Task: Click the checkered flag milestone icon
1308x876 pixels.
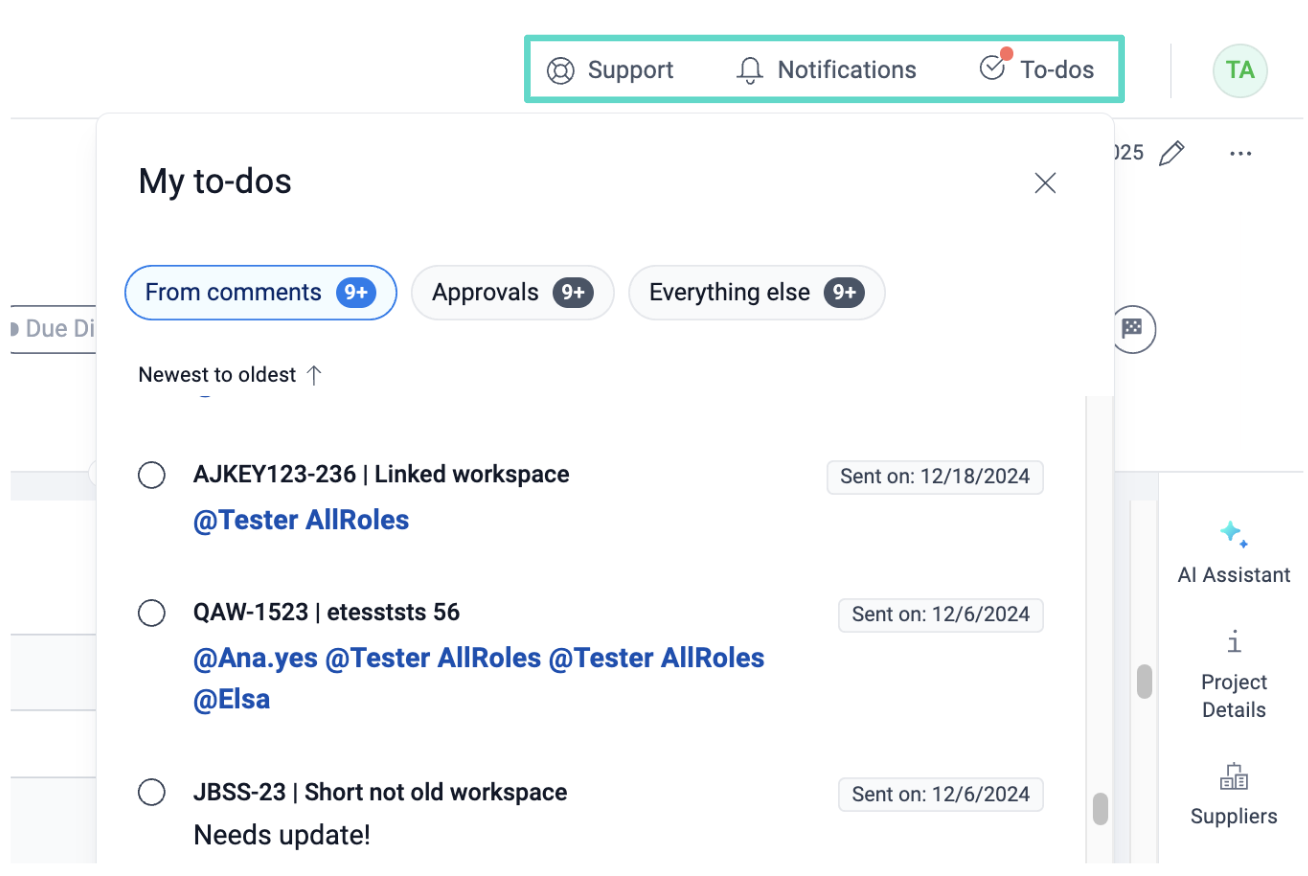Action: (x=1132, y=329)
